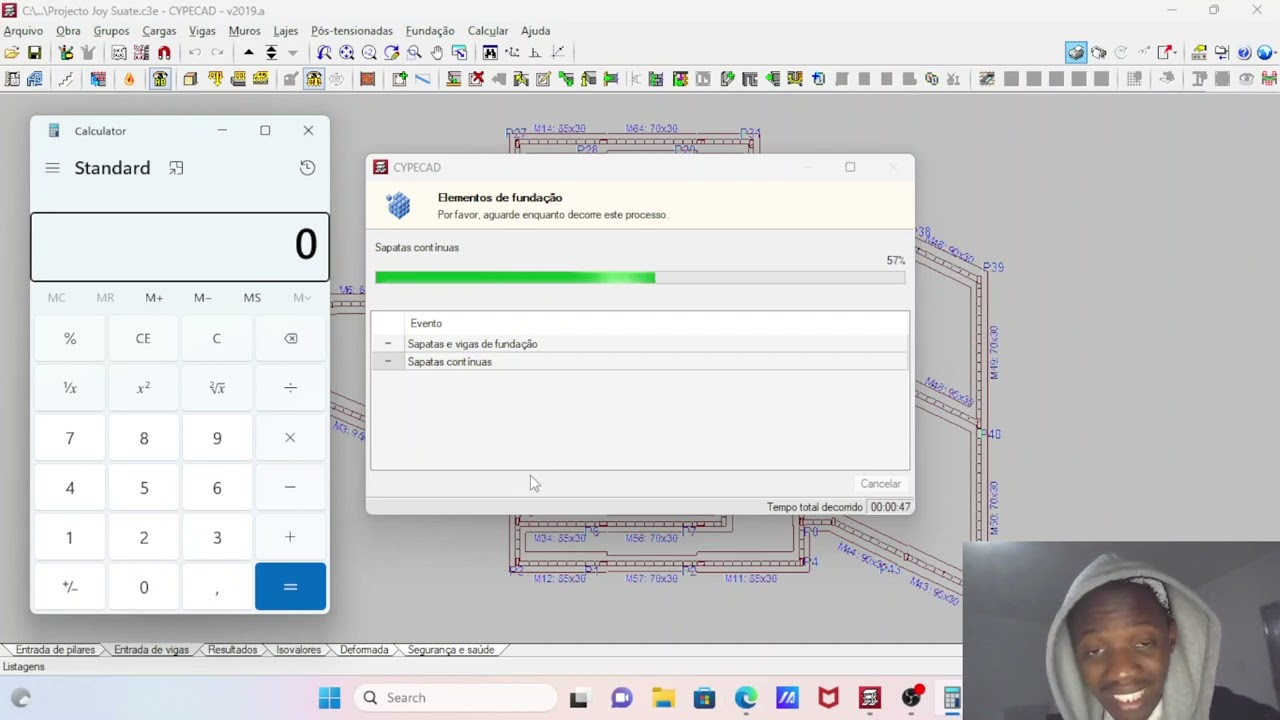Switch to Isovalores tab
The height and width of the screenshot is (720, 1280).
[299, 650]
